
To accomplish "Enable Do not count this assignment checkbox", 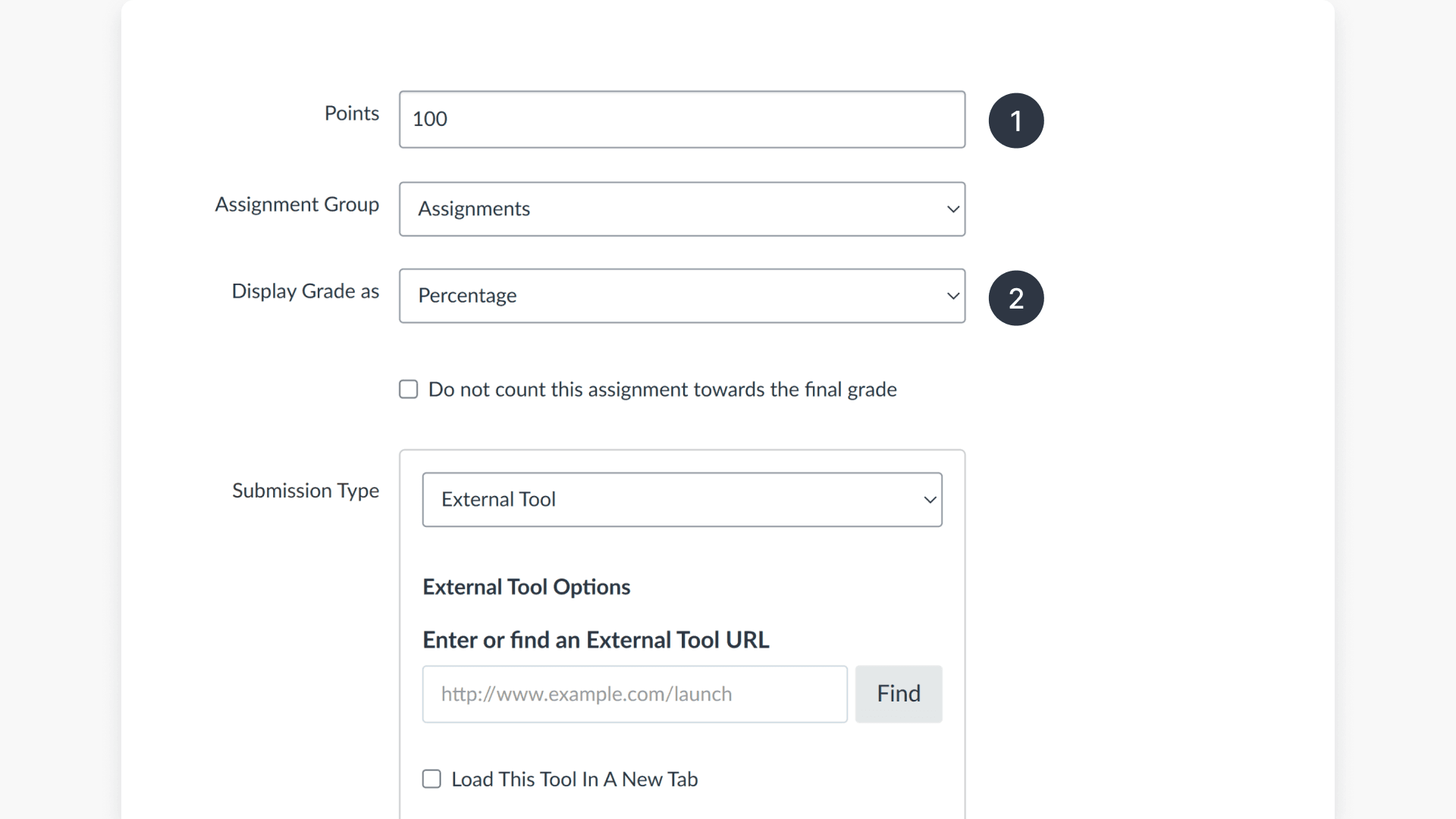I will click(408, 389).
